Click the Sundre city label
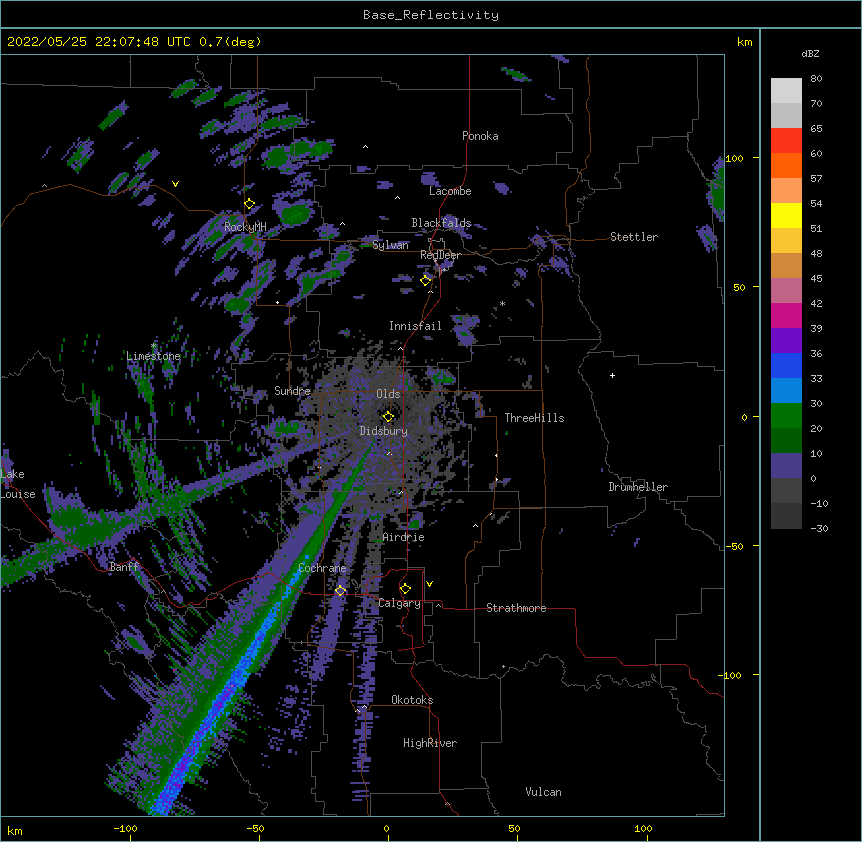Screen dimensions: 862x842 click(292, 391)
